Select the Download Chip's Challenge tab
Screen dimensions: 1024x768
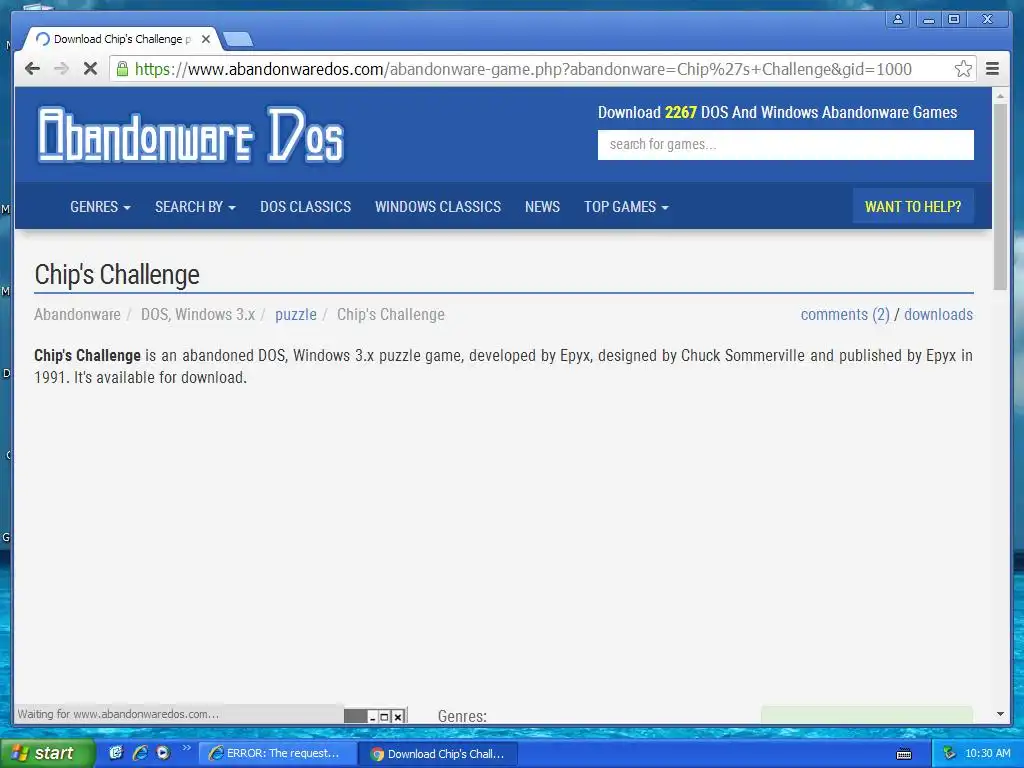point(121,39)
